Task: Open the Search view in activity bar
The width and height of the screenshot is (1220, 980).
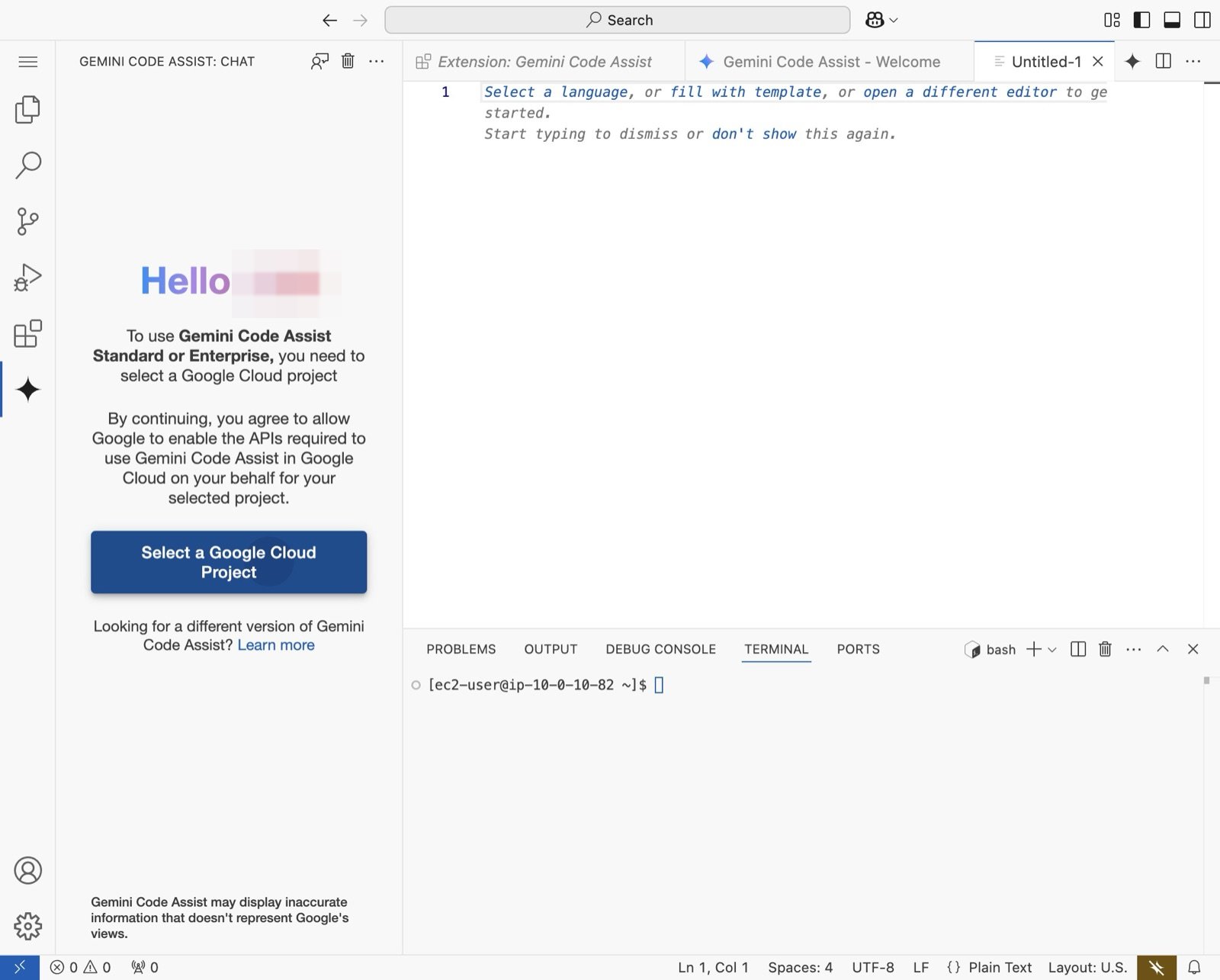Action: pos(27,165)
